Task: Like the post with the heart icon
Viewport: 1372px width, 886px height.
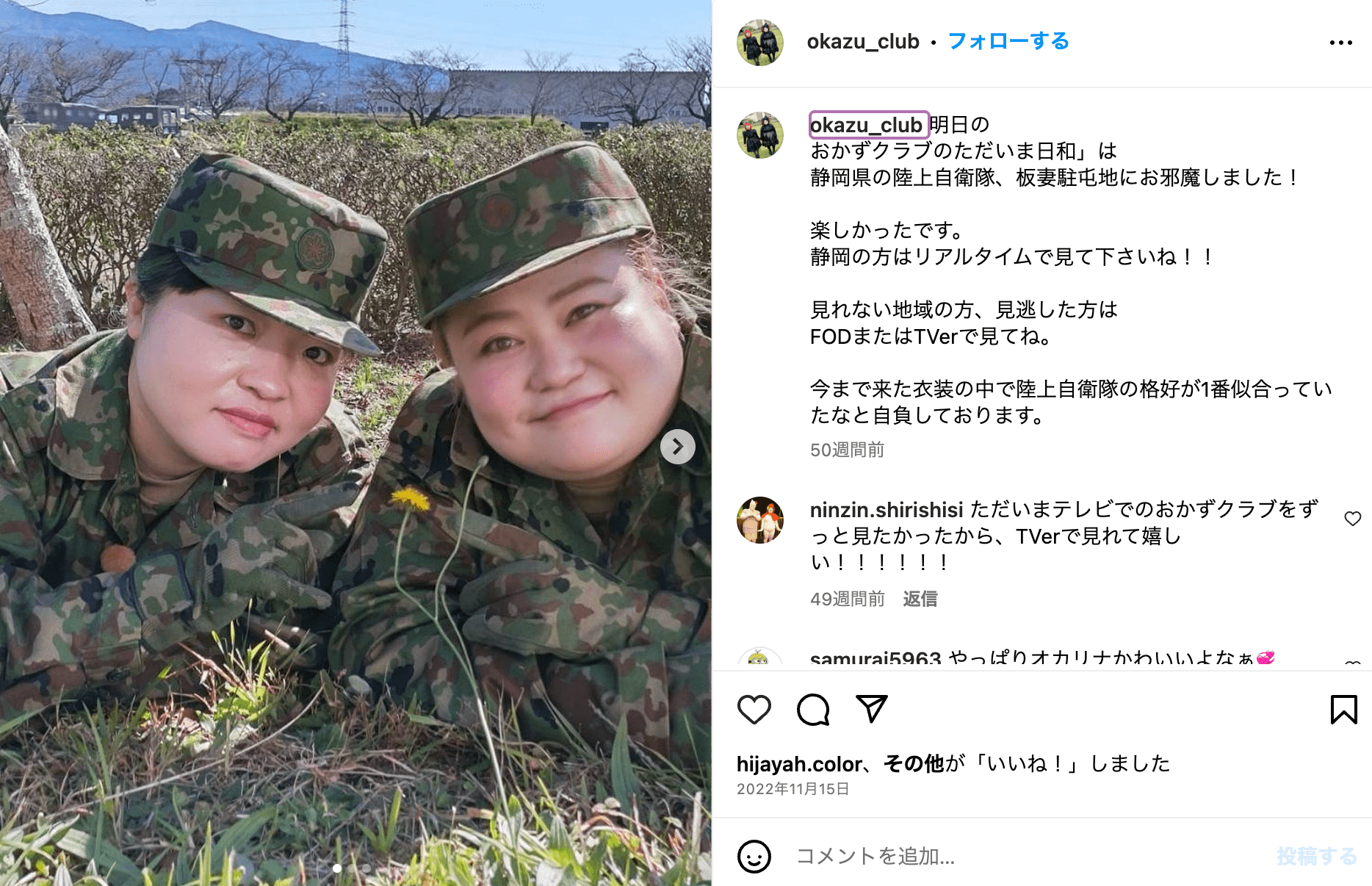Action: click(x=754, y=710)
